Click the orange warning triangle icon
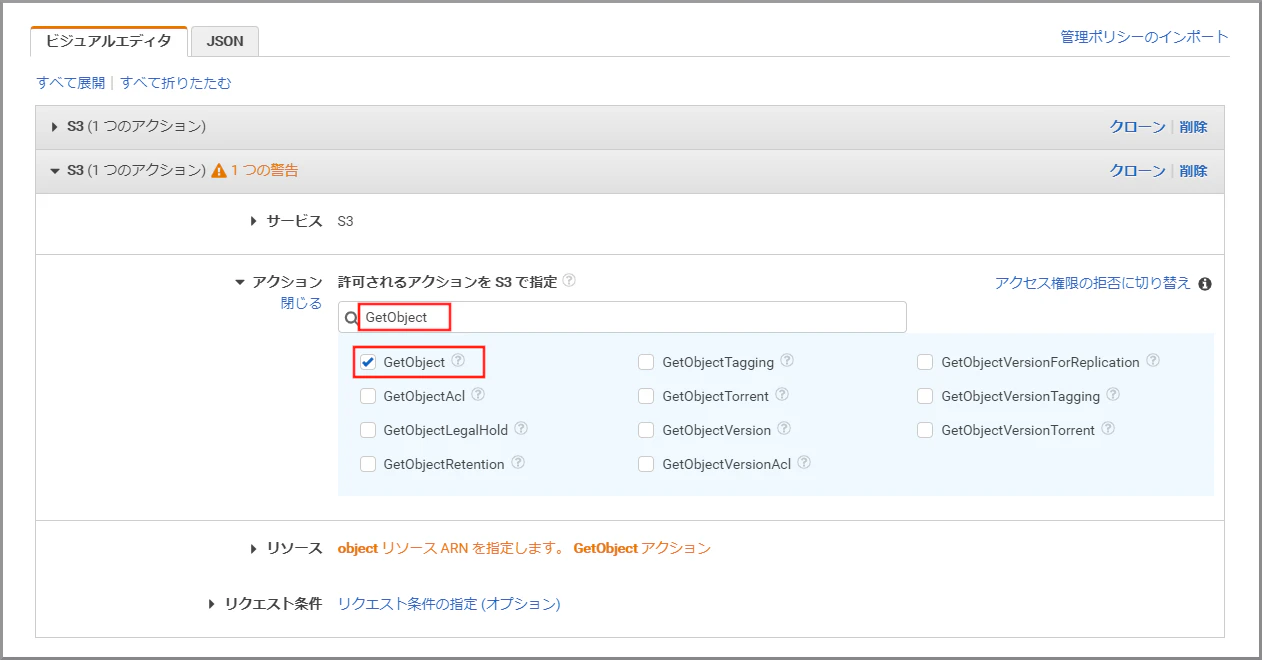Viewport: 1262px width, 660px height. [219, 170]
